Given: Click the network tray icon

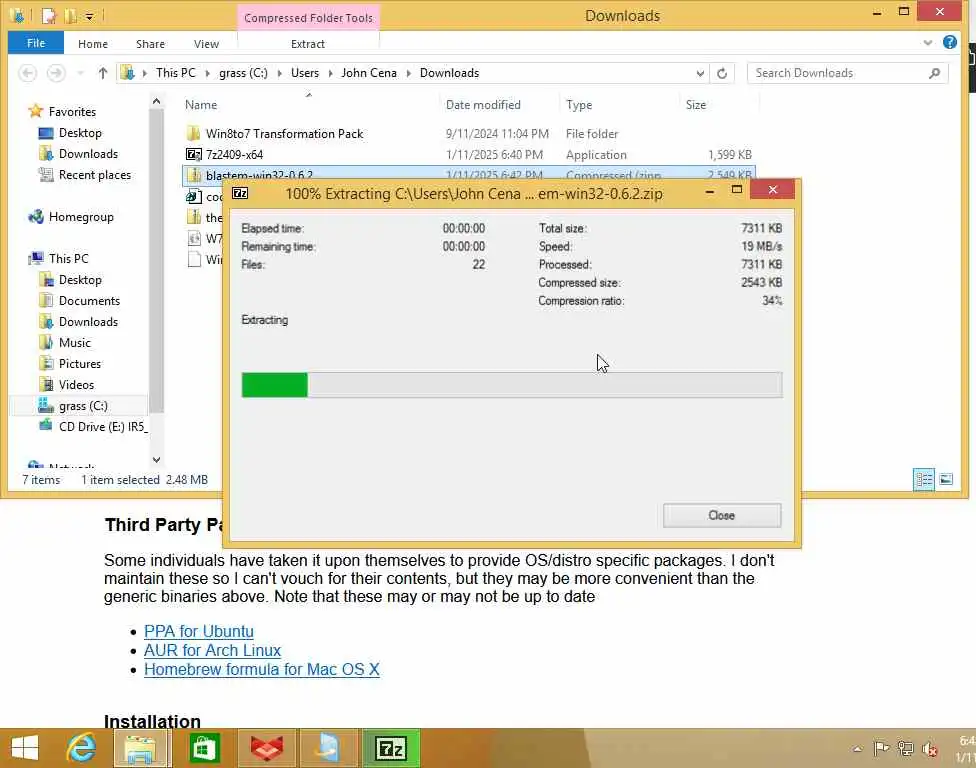Looking at the screenshot, I should click(906, 749).
